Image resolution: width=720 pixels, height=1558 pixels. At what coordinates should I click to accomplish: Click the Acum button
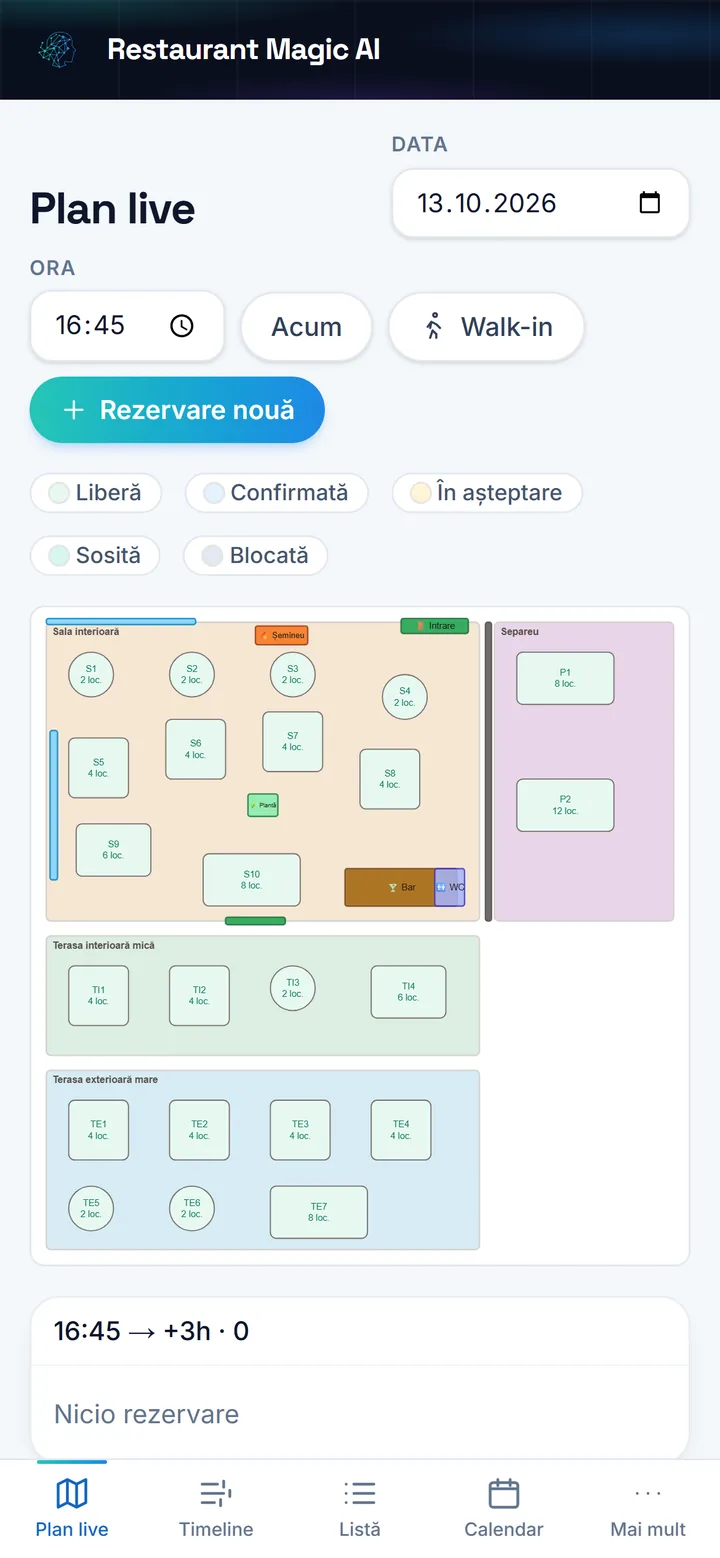click(x=307, y=327)
